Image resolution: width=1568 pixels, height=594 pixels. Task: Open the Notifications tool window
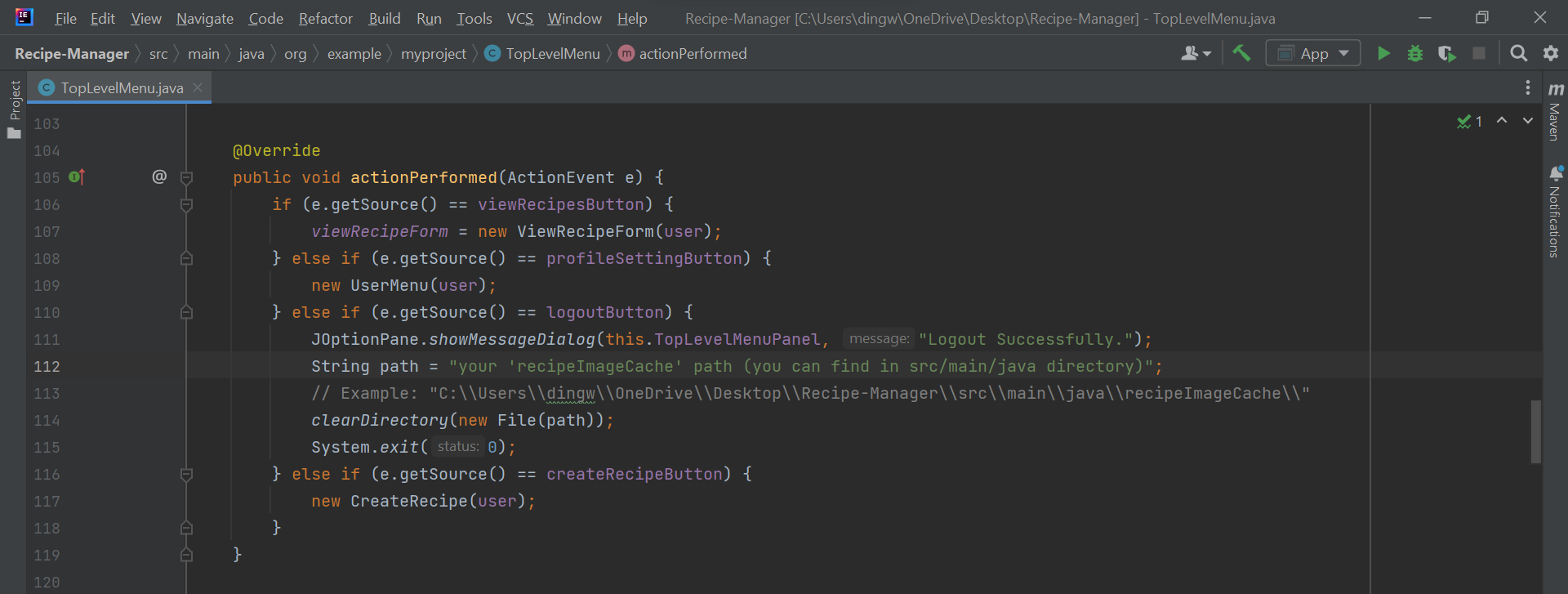click(1555, 212)
